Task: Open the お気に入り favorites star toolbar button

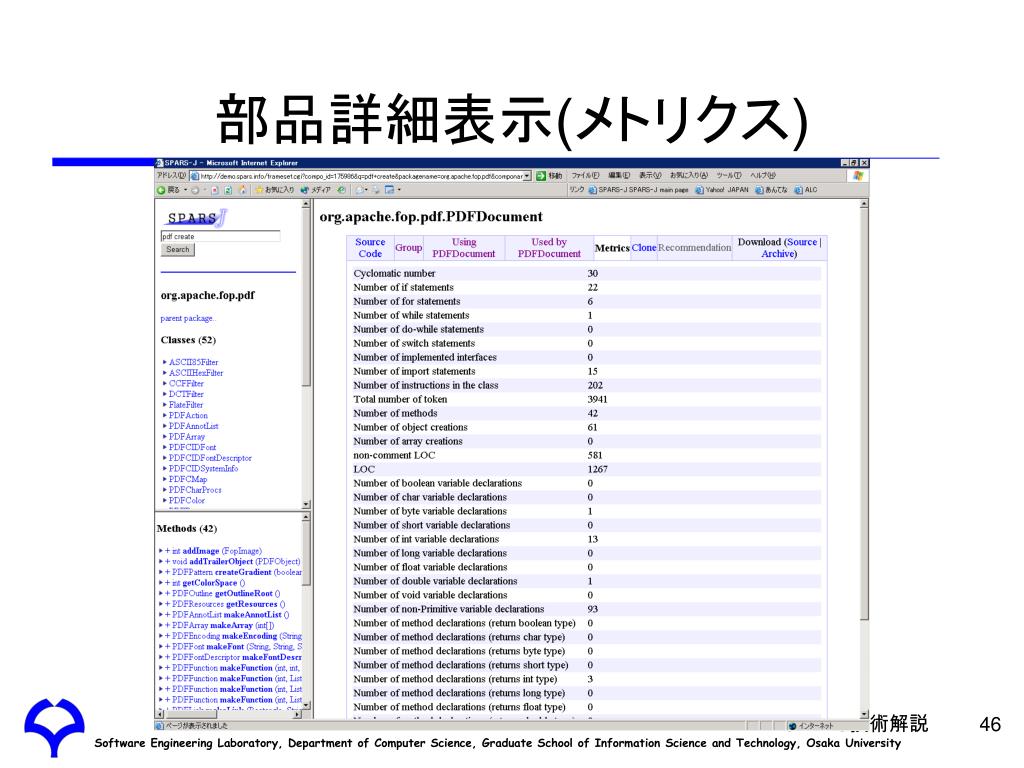Action: point(274,190)
